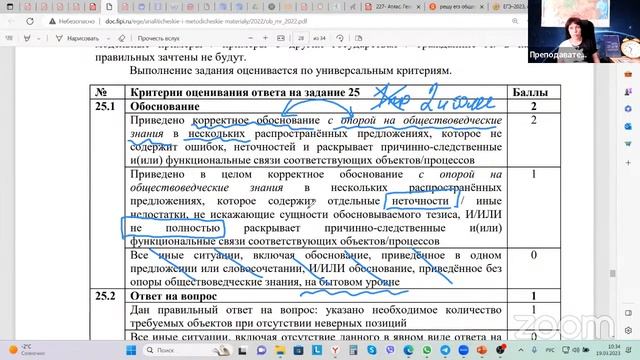Open the PDF table of contents icon
Screen dimensions: 640x360
[9, 38]
